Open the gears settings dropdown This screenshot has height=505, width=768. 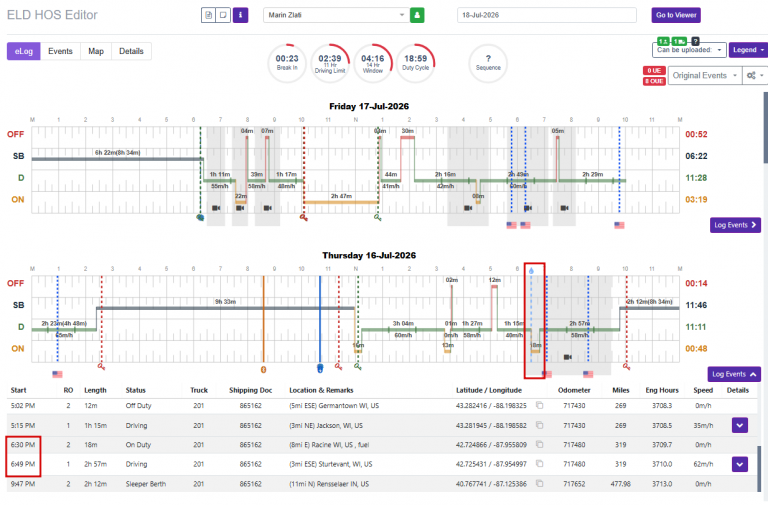[x=754, y=75]
